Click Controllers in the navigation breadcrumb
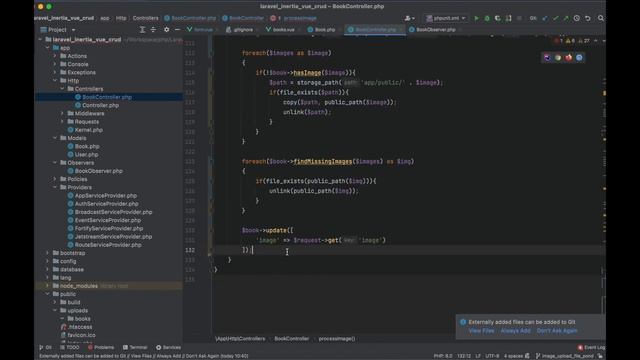The height and width of the screenshot is (360, 640). 145,18
